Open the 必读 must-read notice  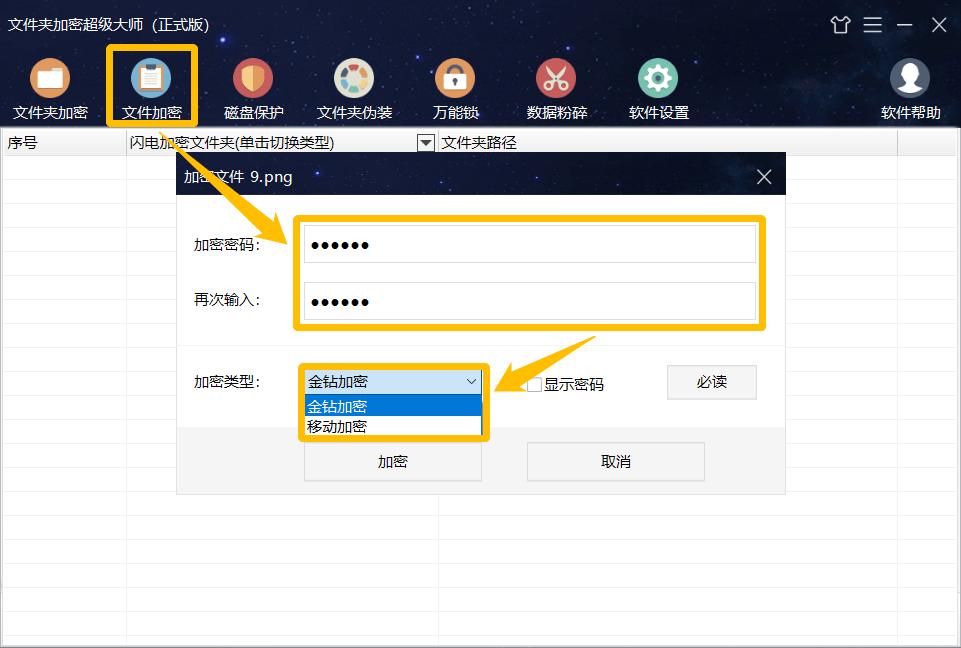coord(711,382)
